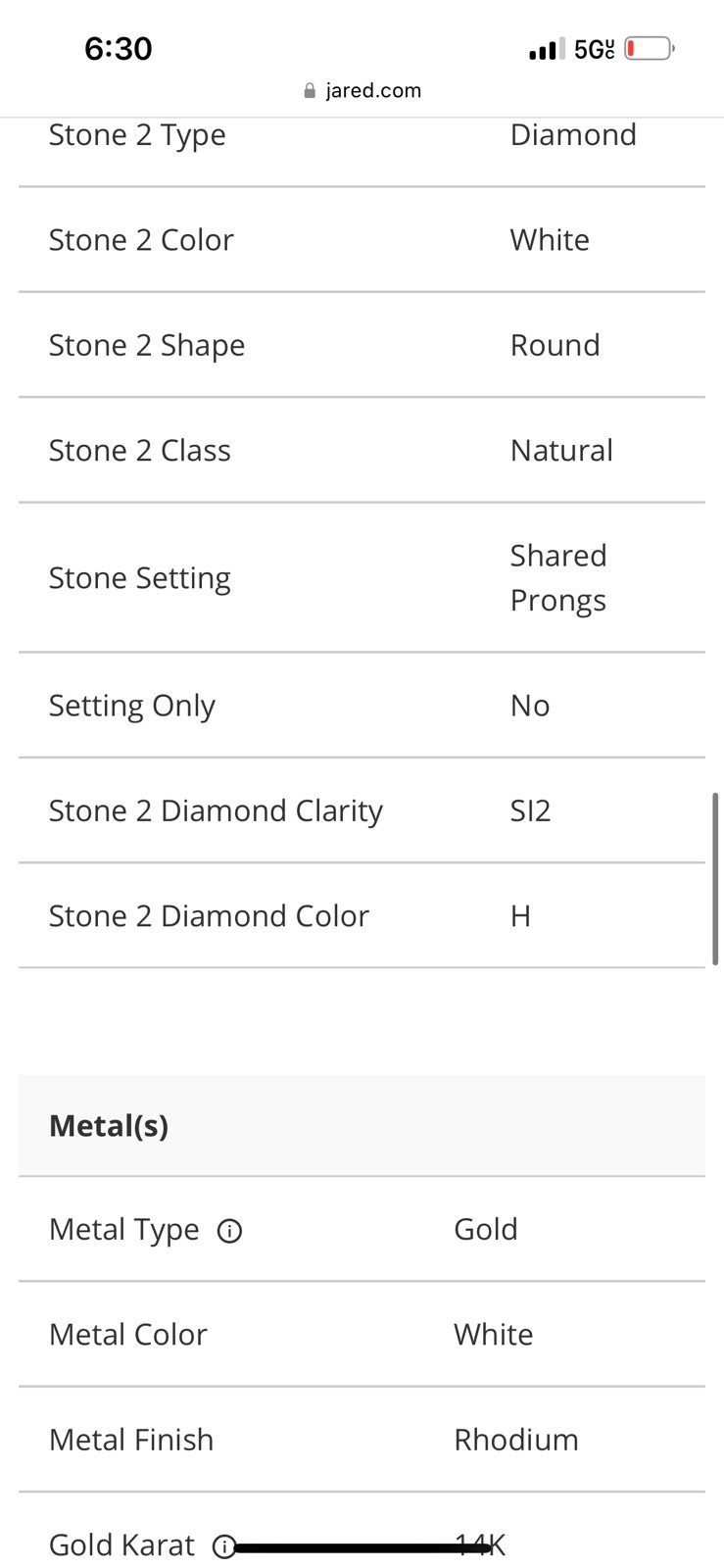Tap the Gold Karat info icon

[224, 1546]
